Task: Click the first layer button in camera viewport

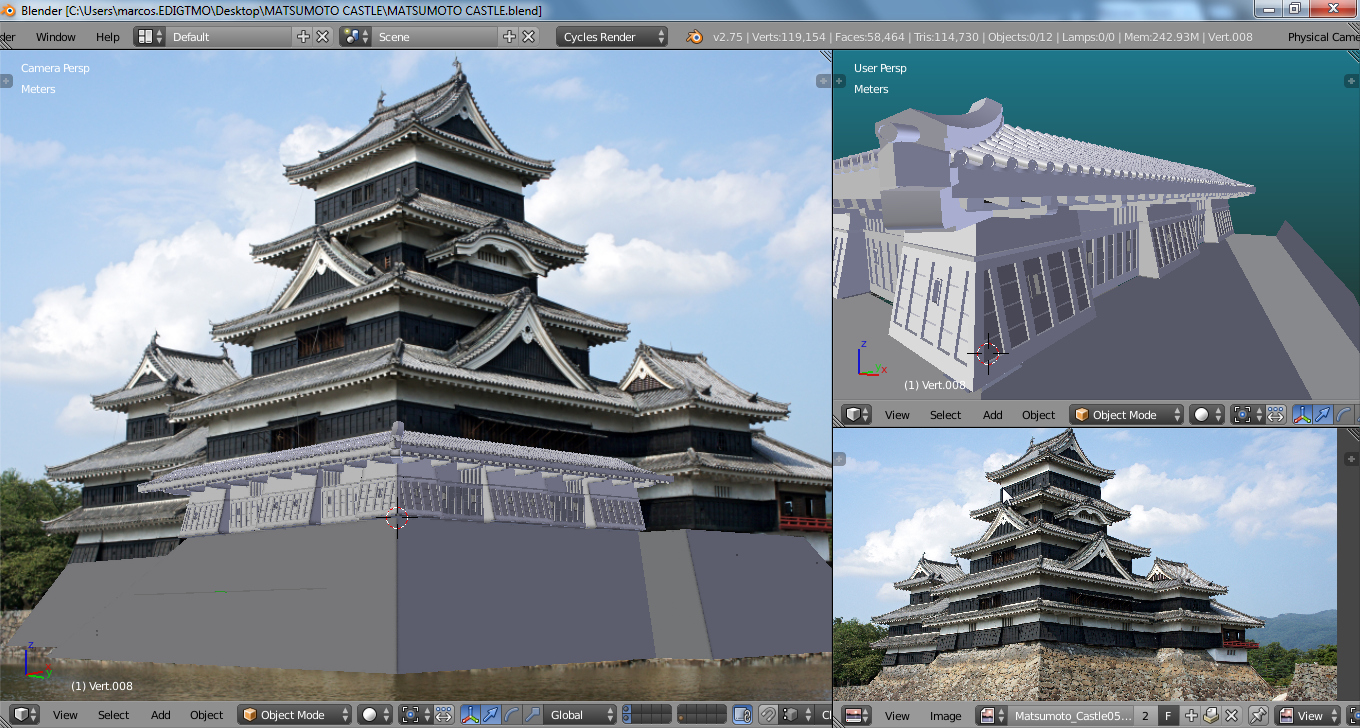Action: coord(629,710)
